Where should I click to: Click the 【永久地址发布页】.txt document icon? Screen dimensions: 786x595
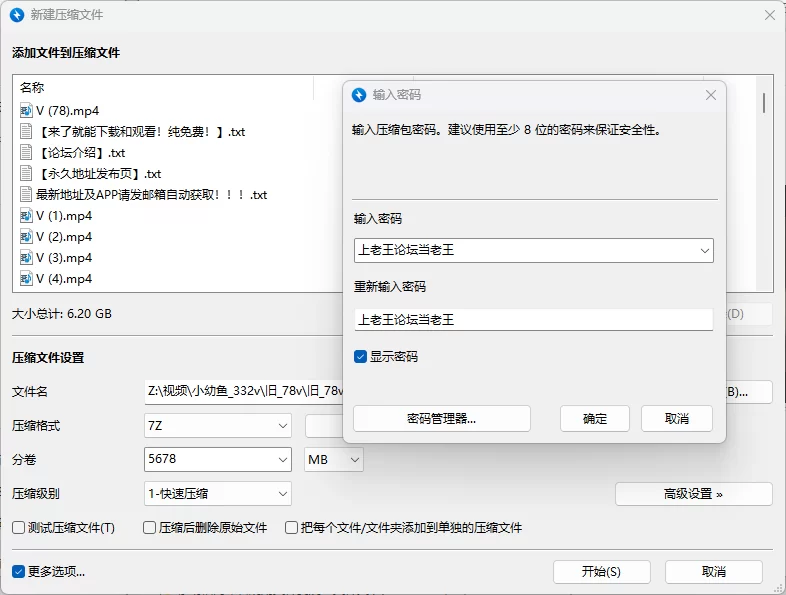coord(27,174)
